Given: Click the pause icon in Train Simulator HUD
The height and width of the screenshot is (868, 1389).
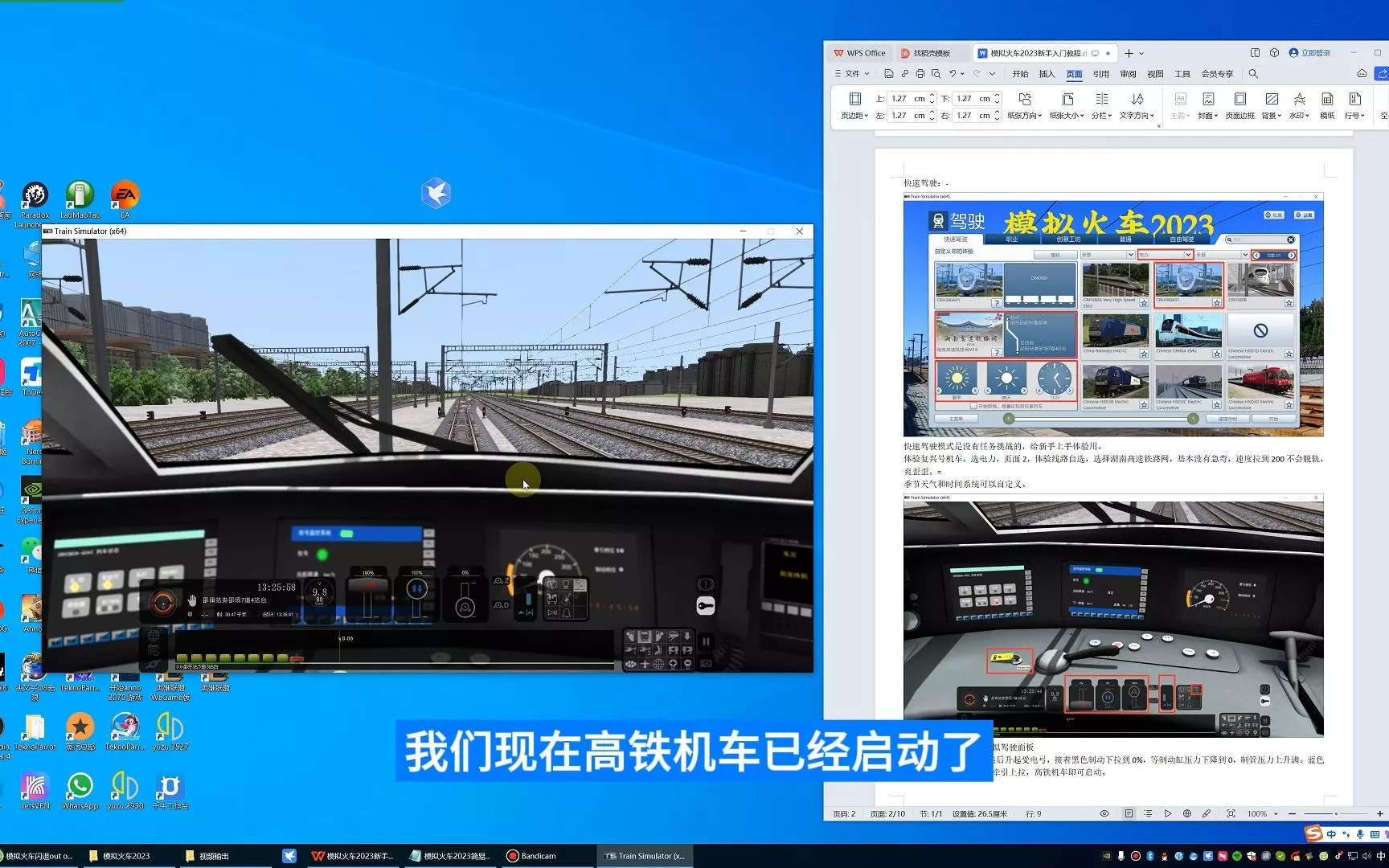Looking at the screenshot, I should click(x=706, y=641).
